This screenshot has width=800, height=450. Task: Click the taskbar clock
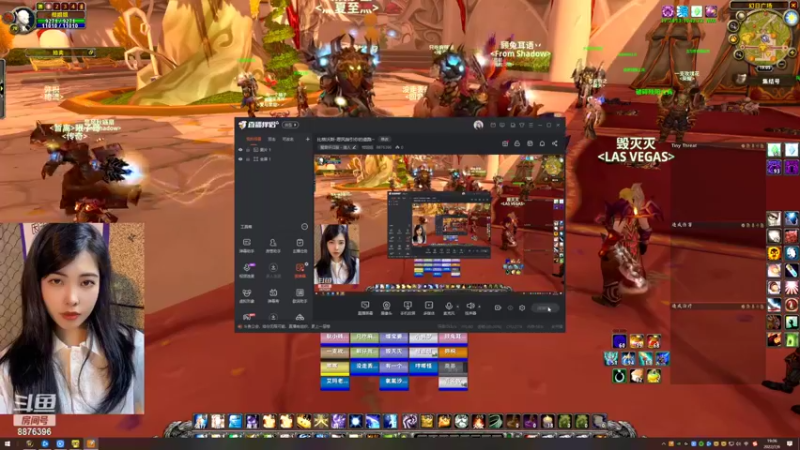[772, 444]
